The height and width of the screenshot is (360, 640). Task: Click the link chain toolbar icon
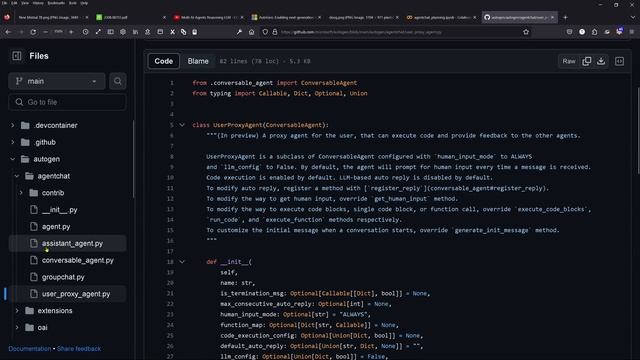(184, 32)
